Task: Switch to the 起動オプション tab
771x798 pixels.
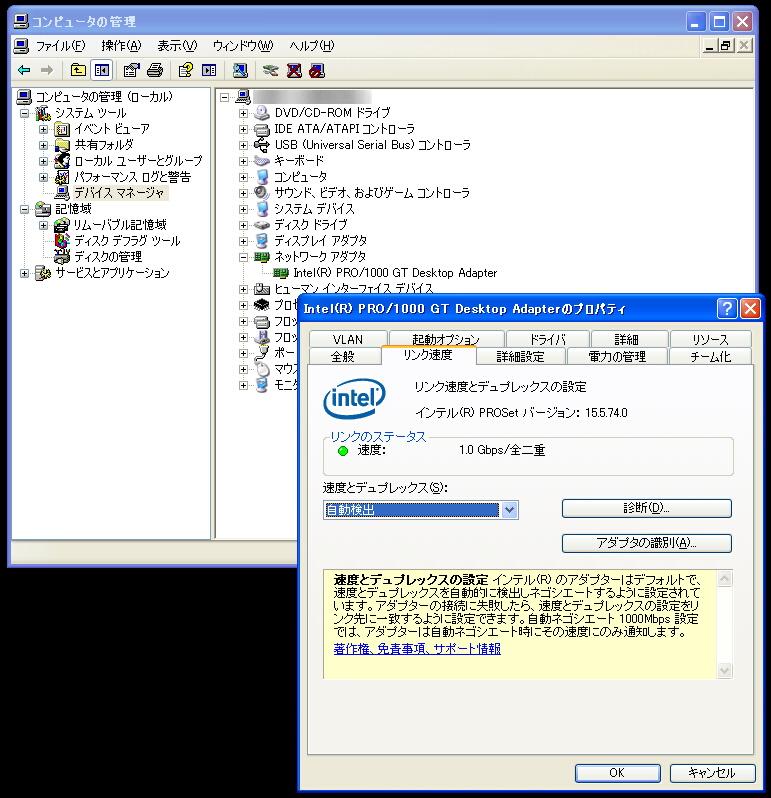Action: tap(446, 339)
